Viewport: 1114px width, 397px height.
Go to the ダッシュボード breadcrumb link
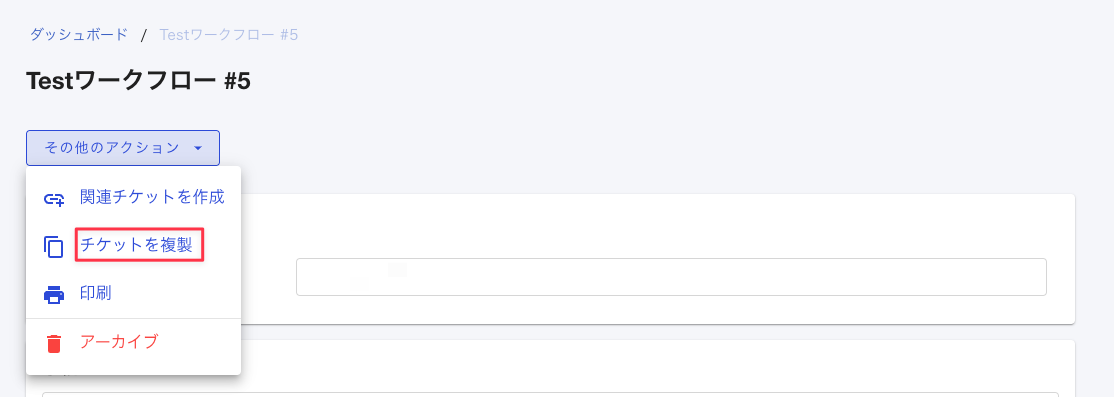pos(79,34)
